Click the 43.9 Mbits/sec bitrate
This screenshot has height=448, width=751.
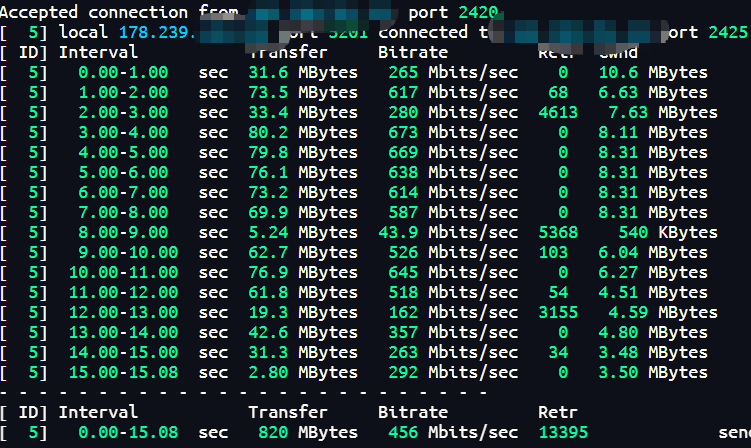click(448, 232)
